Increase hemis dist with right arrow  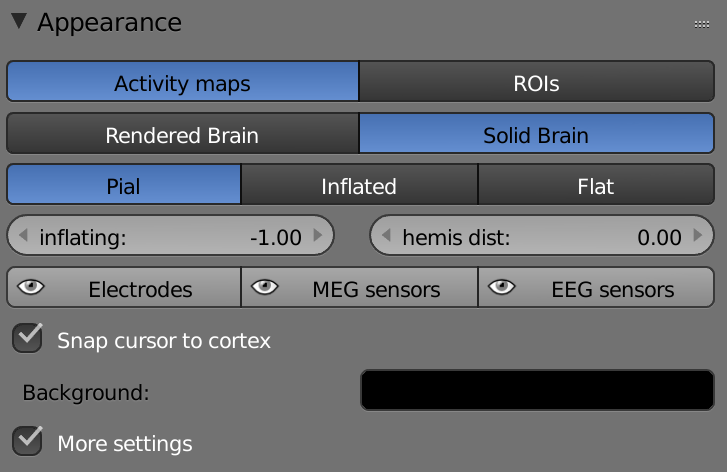tap(698, 235)
